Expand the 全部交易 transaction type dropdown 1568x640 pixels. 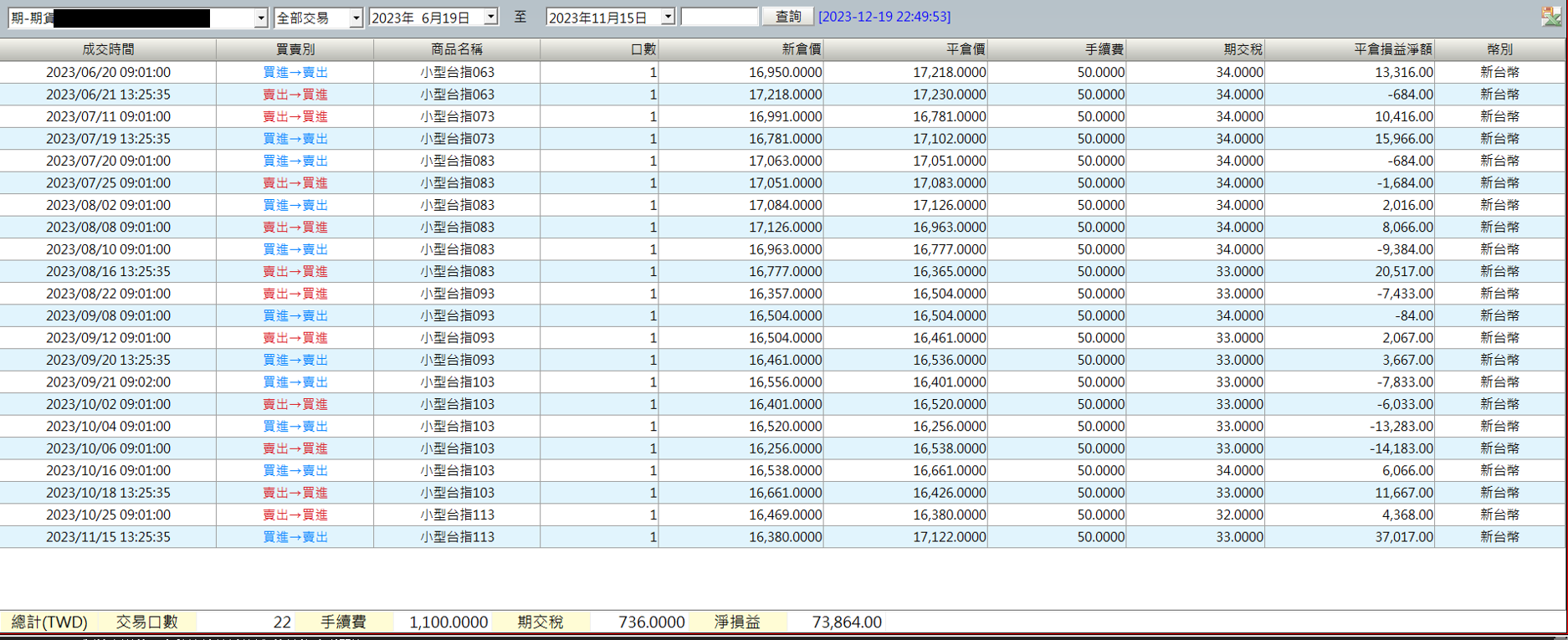356,18
